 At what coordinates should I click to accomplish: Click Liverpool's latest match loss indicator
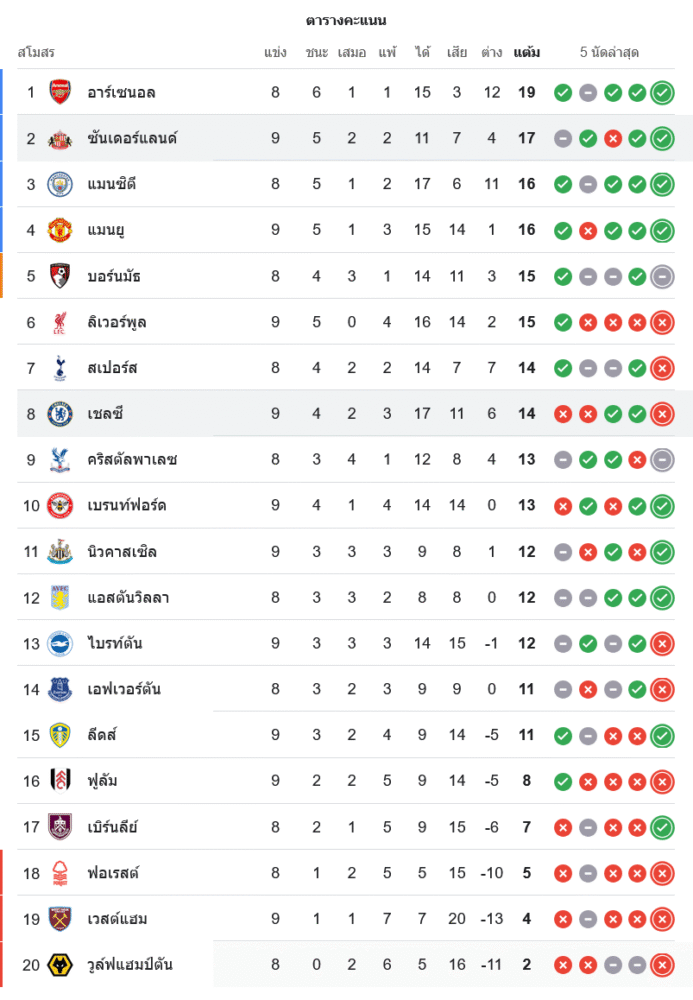pyautogui.click(x=661, y=322)
